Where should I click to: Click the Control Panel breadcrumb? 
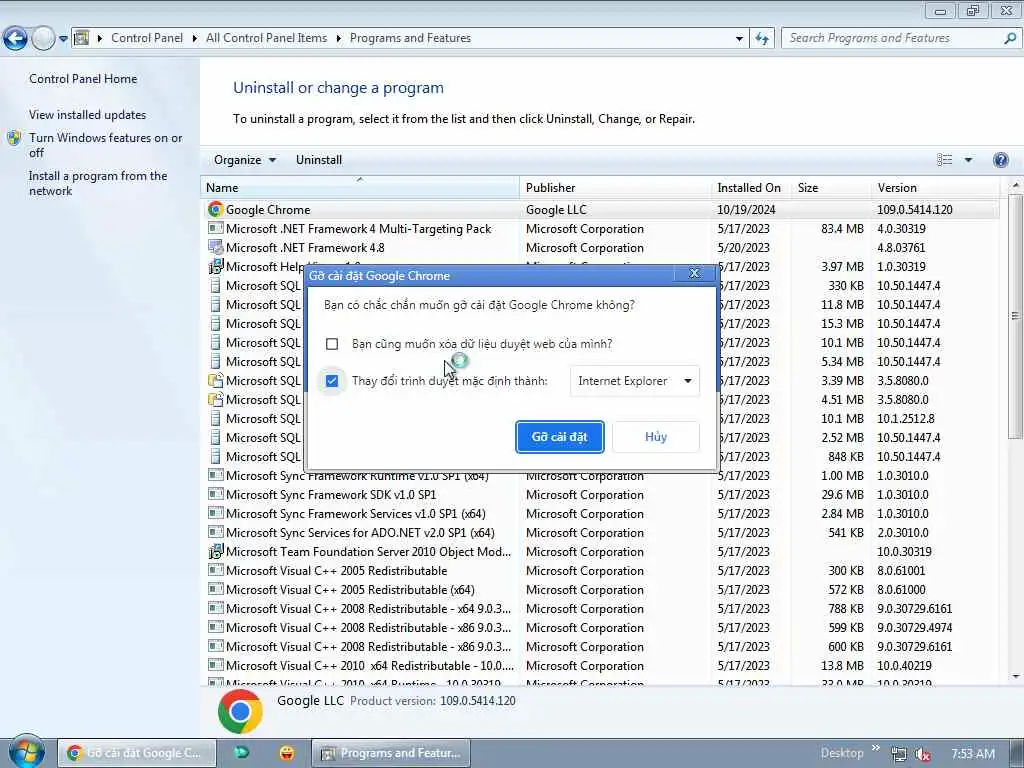pyautogui.click(x=147, y=38)
